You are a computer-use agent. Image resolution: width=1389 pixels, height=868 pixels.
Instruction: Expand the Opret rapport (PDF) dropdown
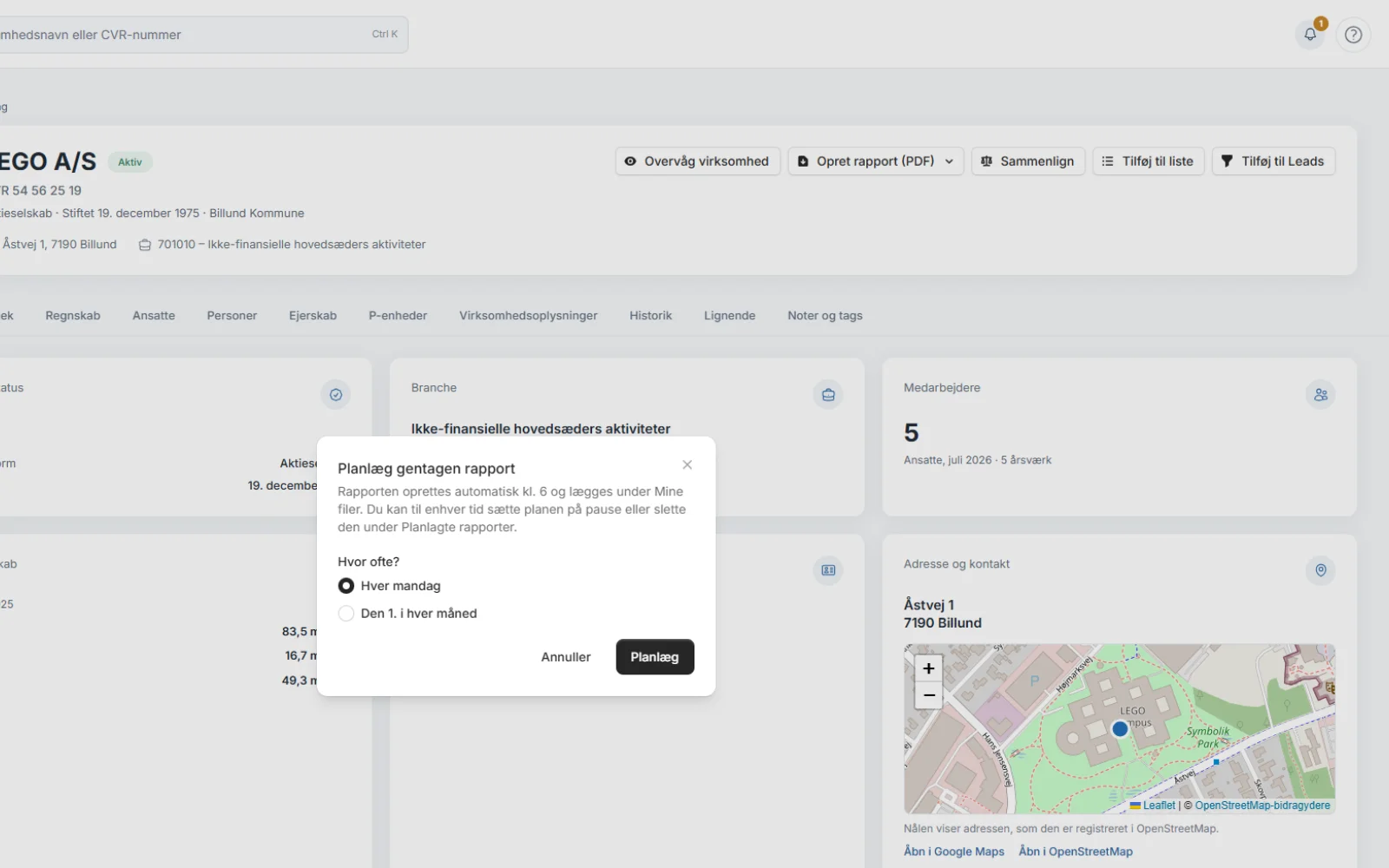[x=875, y=161]
